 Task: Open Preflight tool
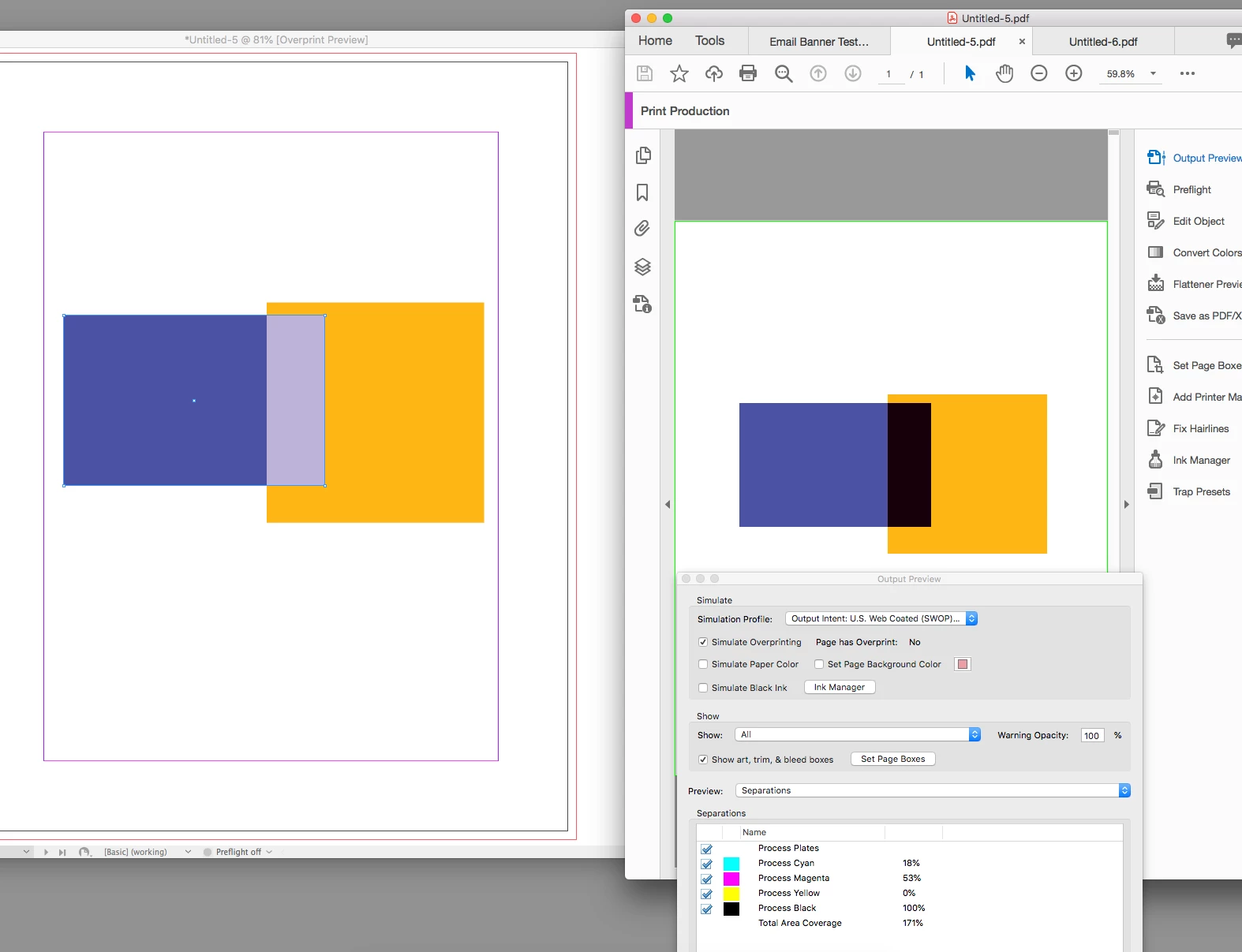[x=1179, y=189]
